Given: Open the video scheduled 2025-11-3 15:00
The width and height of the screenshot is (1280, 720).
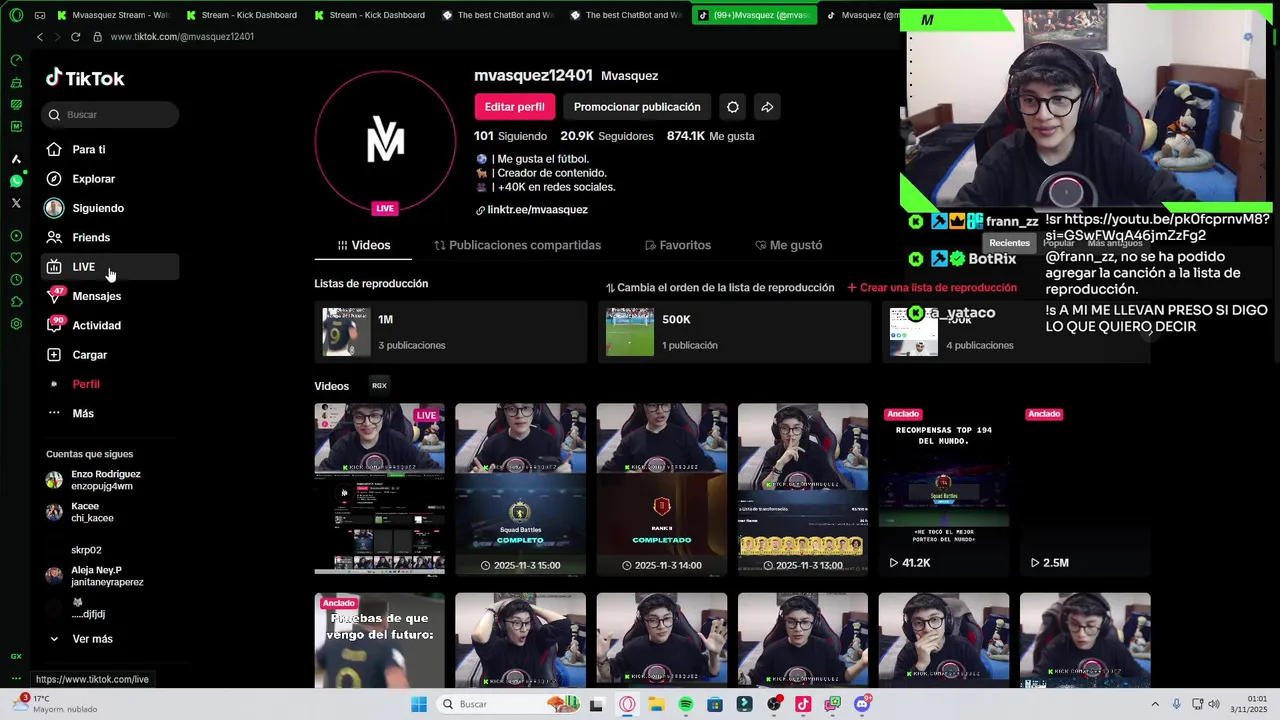Looking at the screenshot, I should click(x=521, y=490).
